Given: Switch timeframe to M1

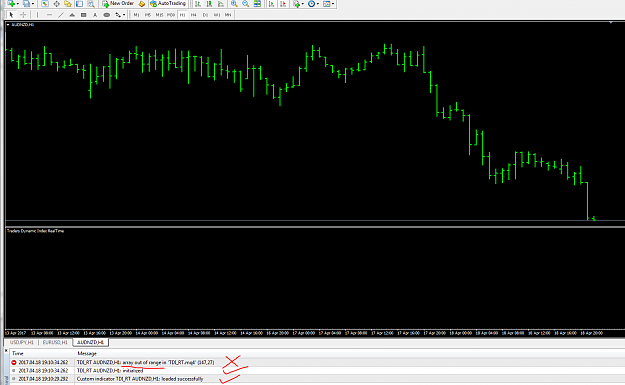Looking at the screenshot, I should [x=136, y=15].
